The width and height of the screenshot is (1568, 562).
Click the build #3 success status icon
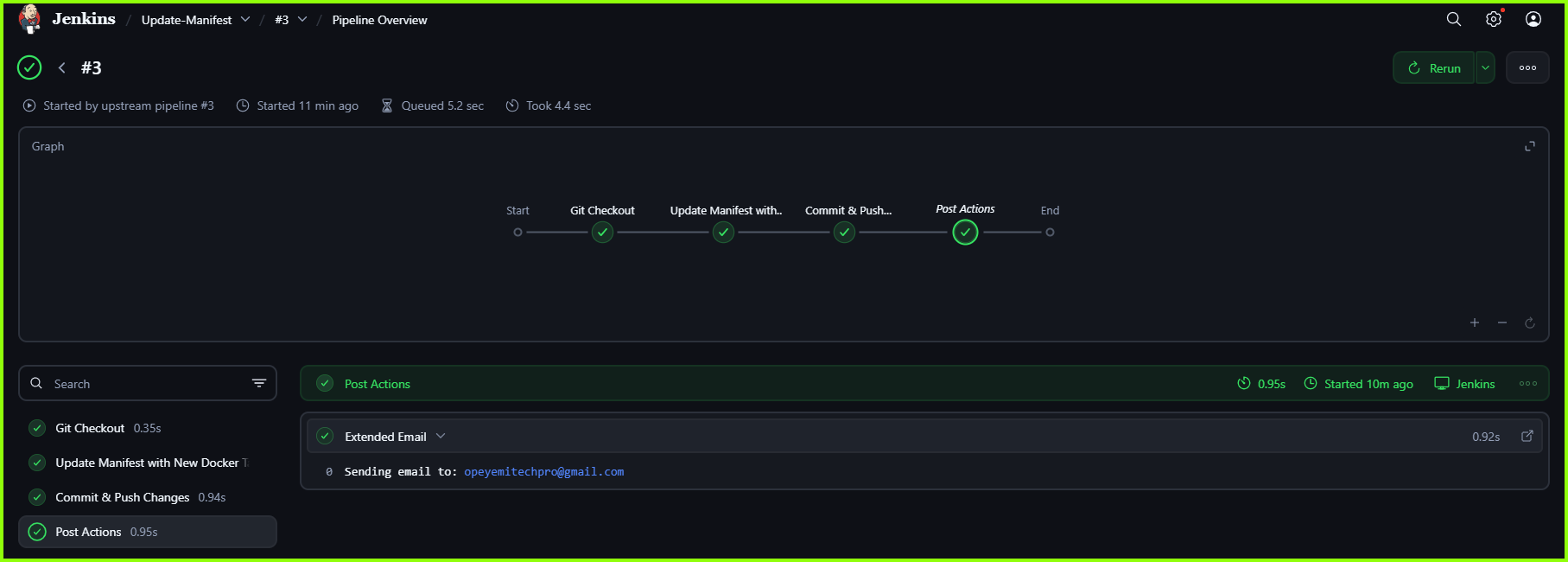29,67
